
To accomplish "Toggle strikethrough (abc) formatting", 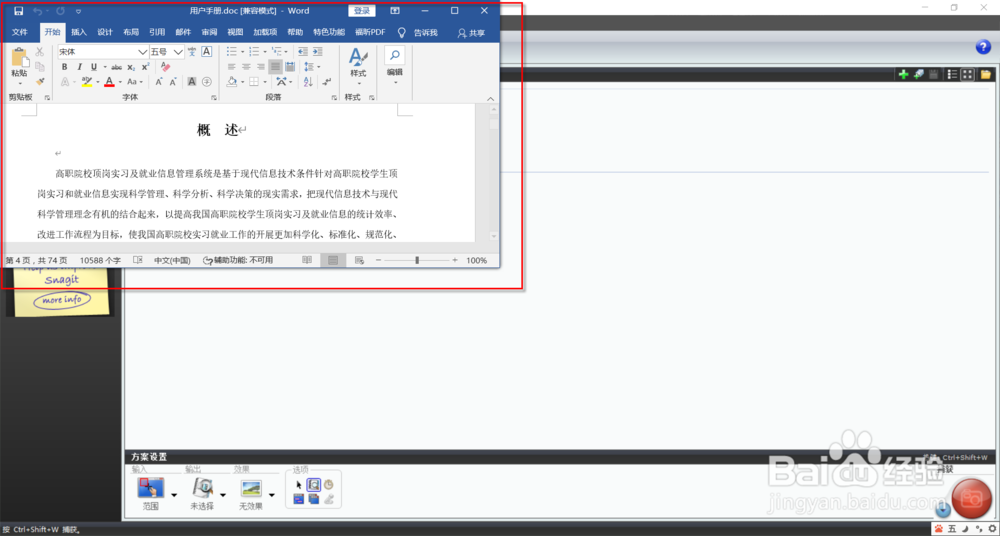I will click(x=117, y=67).
